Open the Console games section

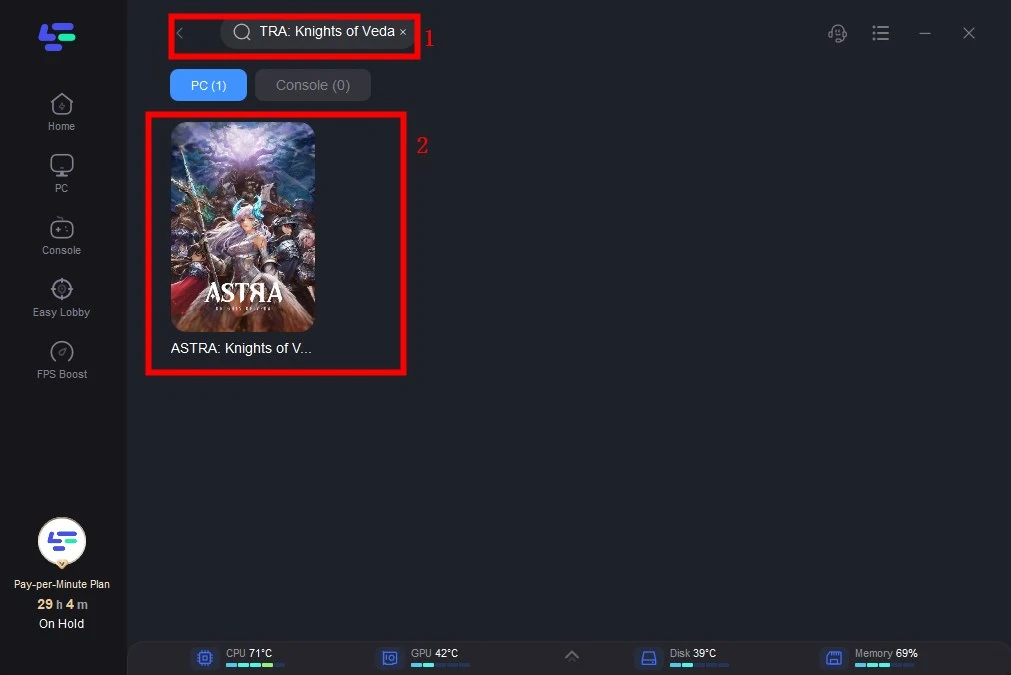[x=61, y=235]
